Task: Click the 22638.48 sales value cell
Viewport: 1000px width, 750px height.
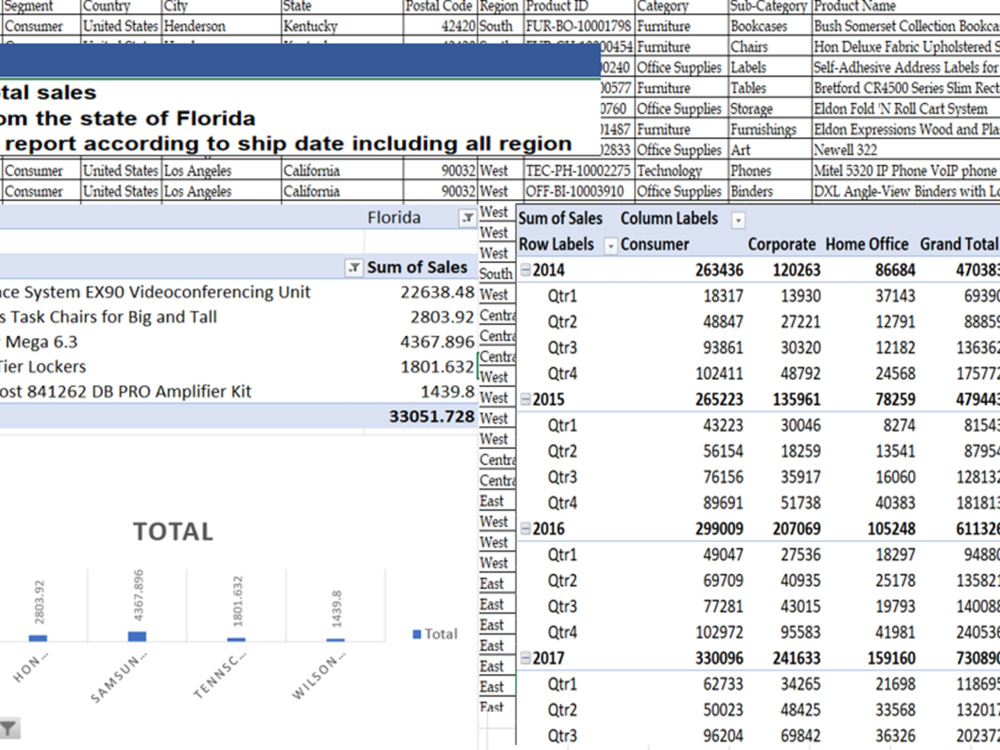Action: click(438, 292)
